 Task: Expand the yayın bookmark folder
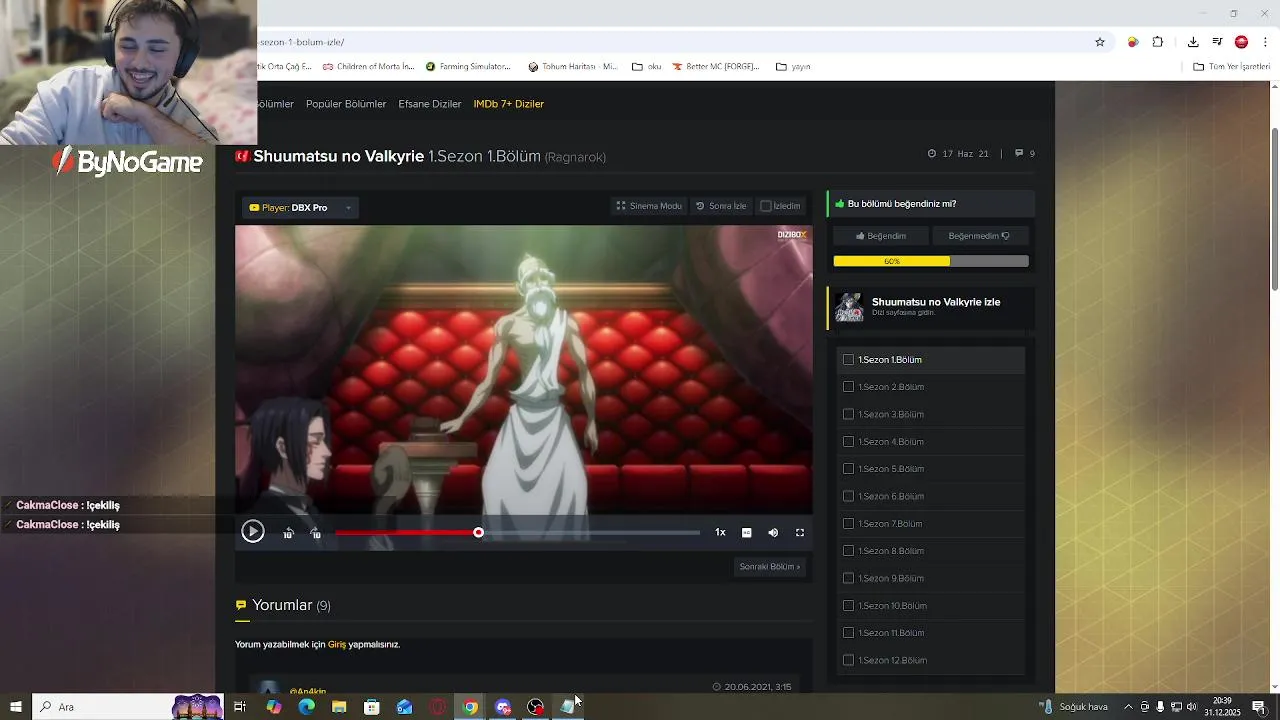793,67
